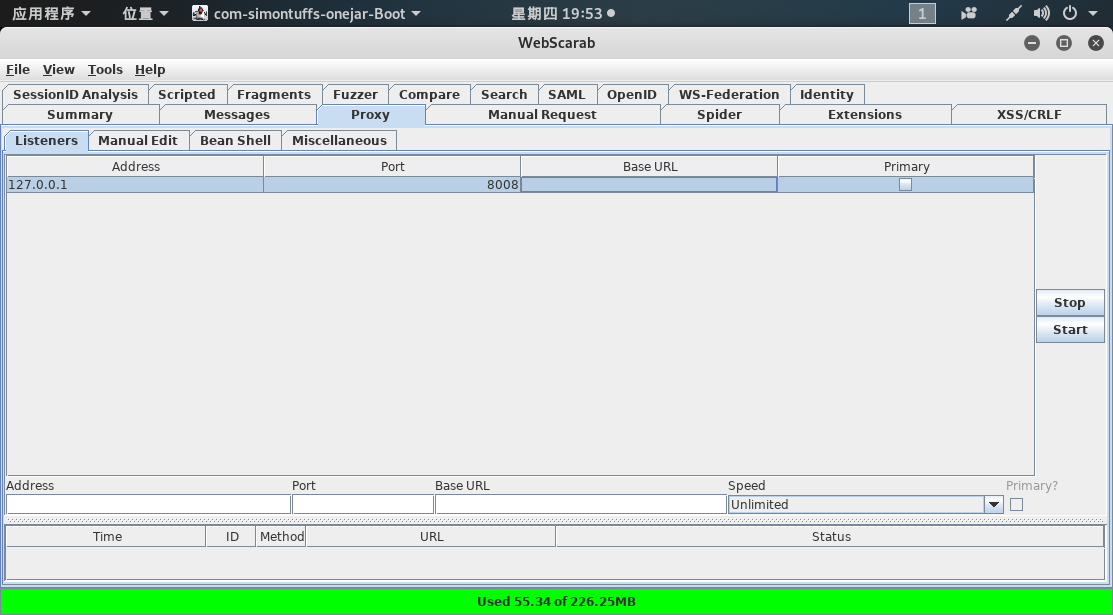Open the 应用程序 applications menu
Screen dimensions: 1113x615
click(x=51, y=13)
